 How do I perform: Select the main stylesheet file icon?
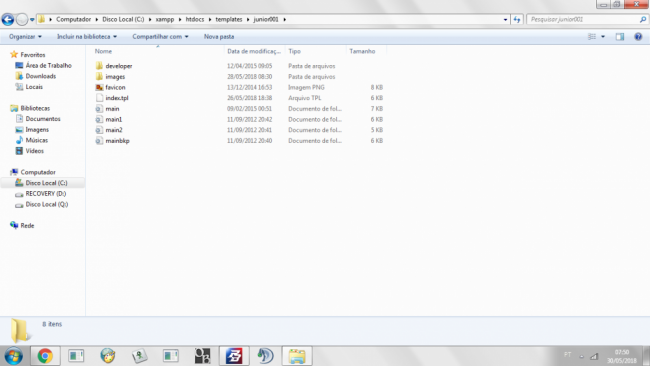(99, 109)
